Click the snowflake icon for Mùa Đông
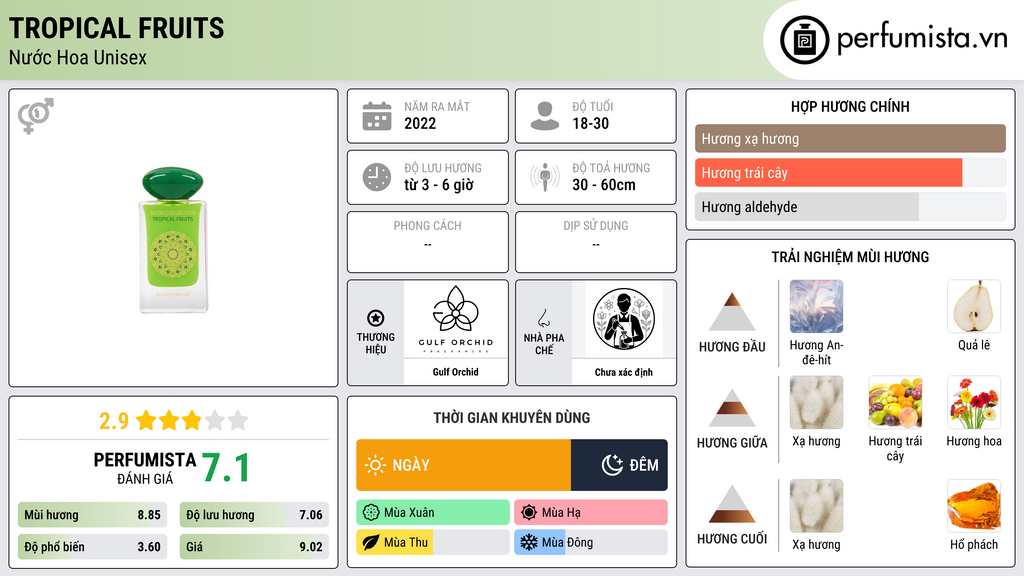The image size is (1024, 576). coord(529,543)
